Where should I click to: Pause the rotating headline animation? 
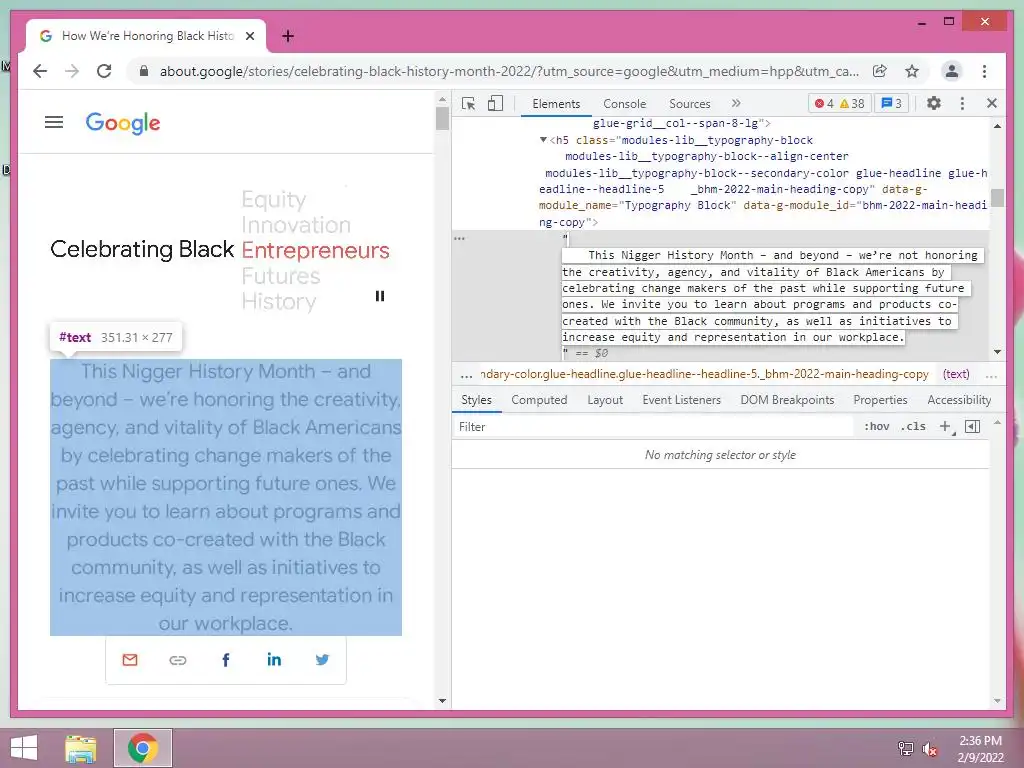pos(379,296)
